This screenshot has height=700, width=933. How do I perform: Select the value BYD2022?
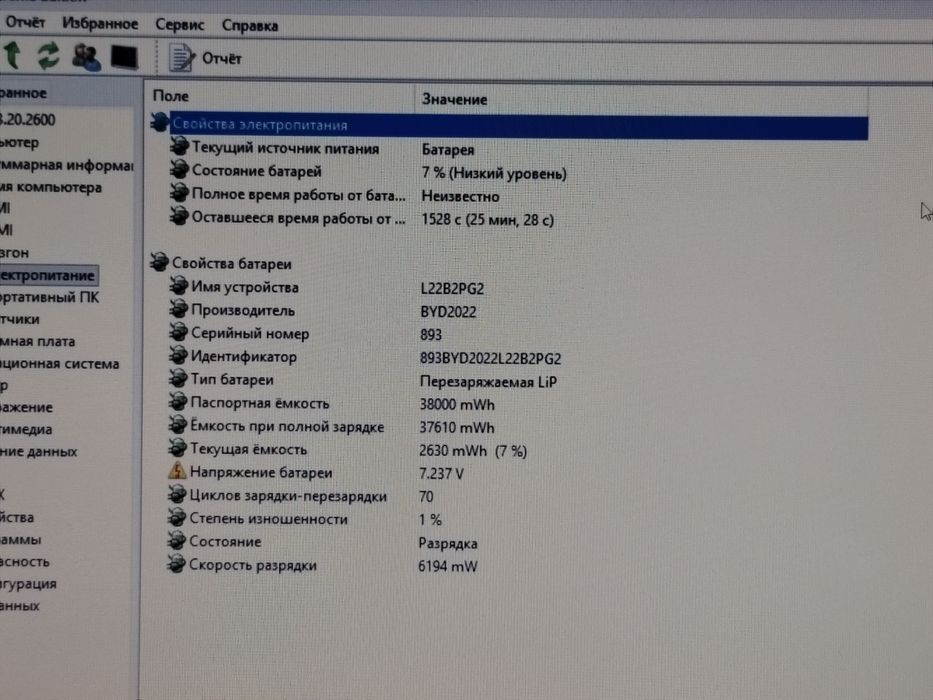448,312
